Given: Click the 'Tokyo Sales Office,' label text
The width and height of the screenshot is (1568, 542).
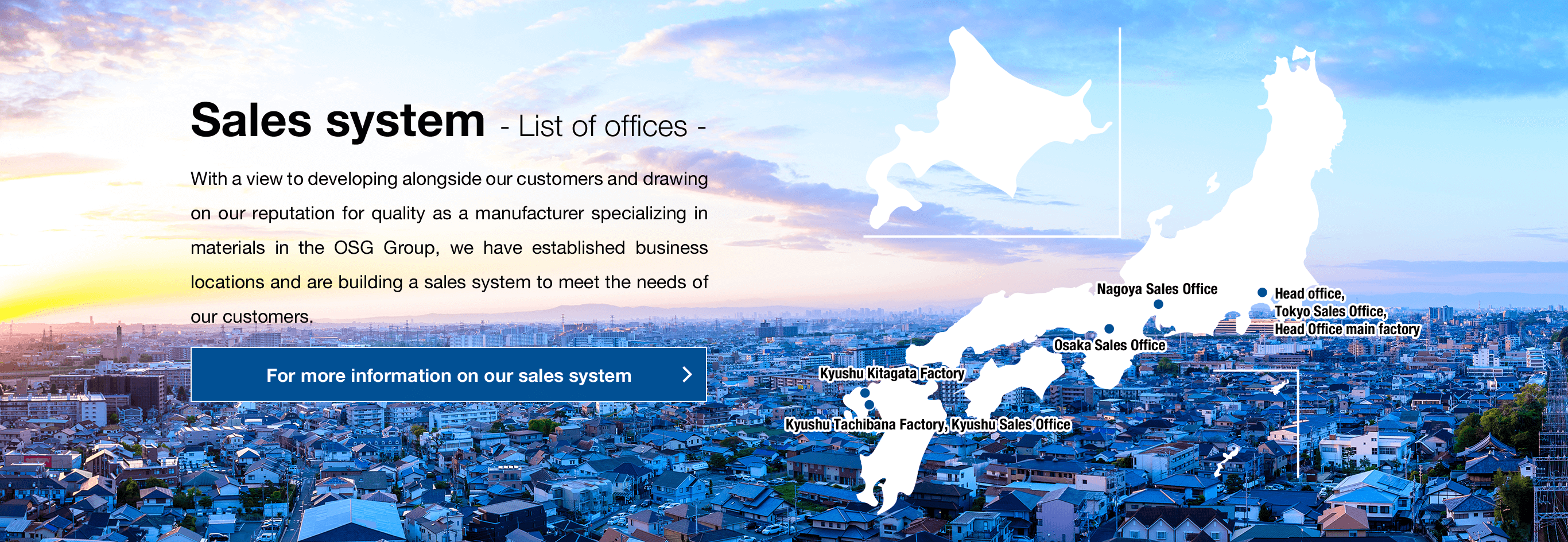Looking at the screenshot, I should [x=1331, y=311].
